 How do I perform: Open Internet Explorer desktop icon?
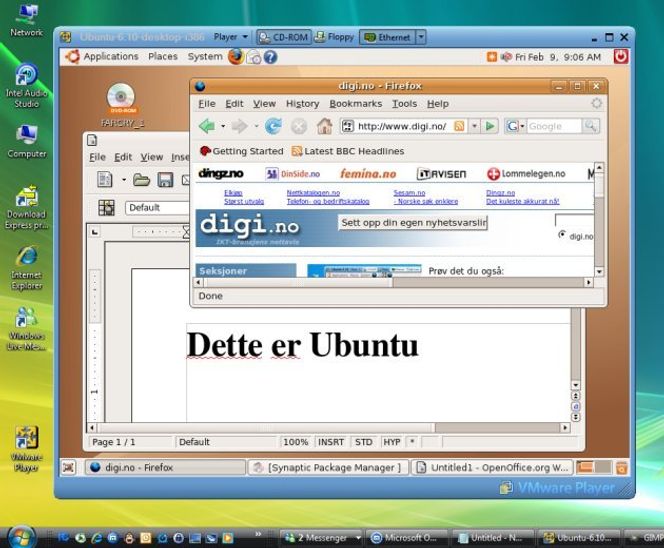click(x=26, y=267)
